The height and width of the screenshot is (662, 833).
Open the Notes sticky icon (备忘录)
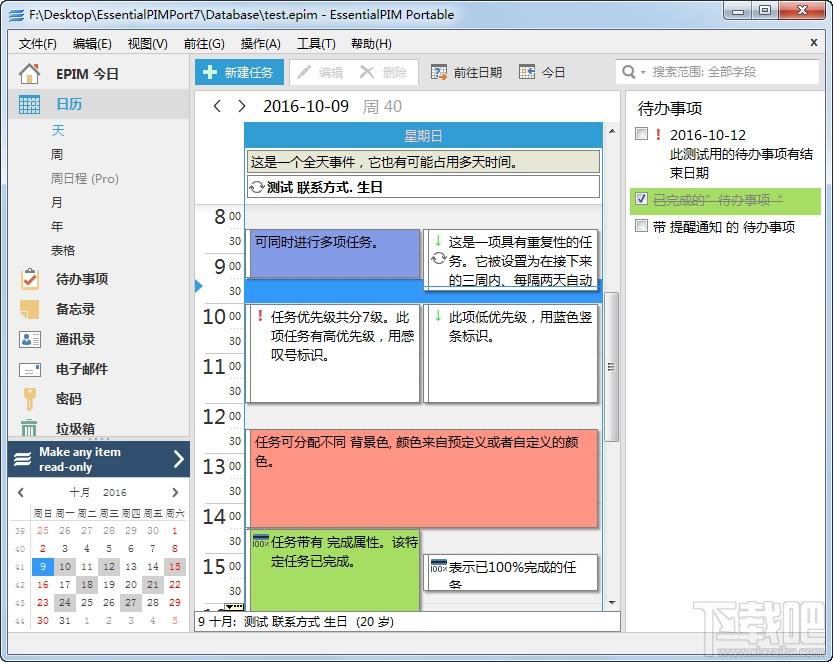29,309
